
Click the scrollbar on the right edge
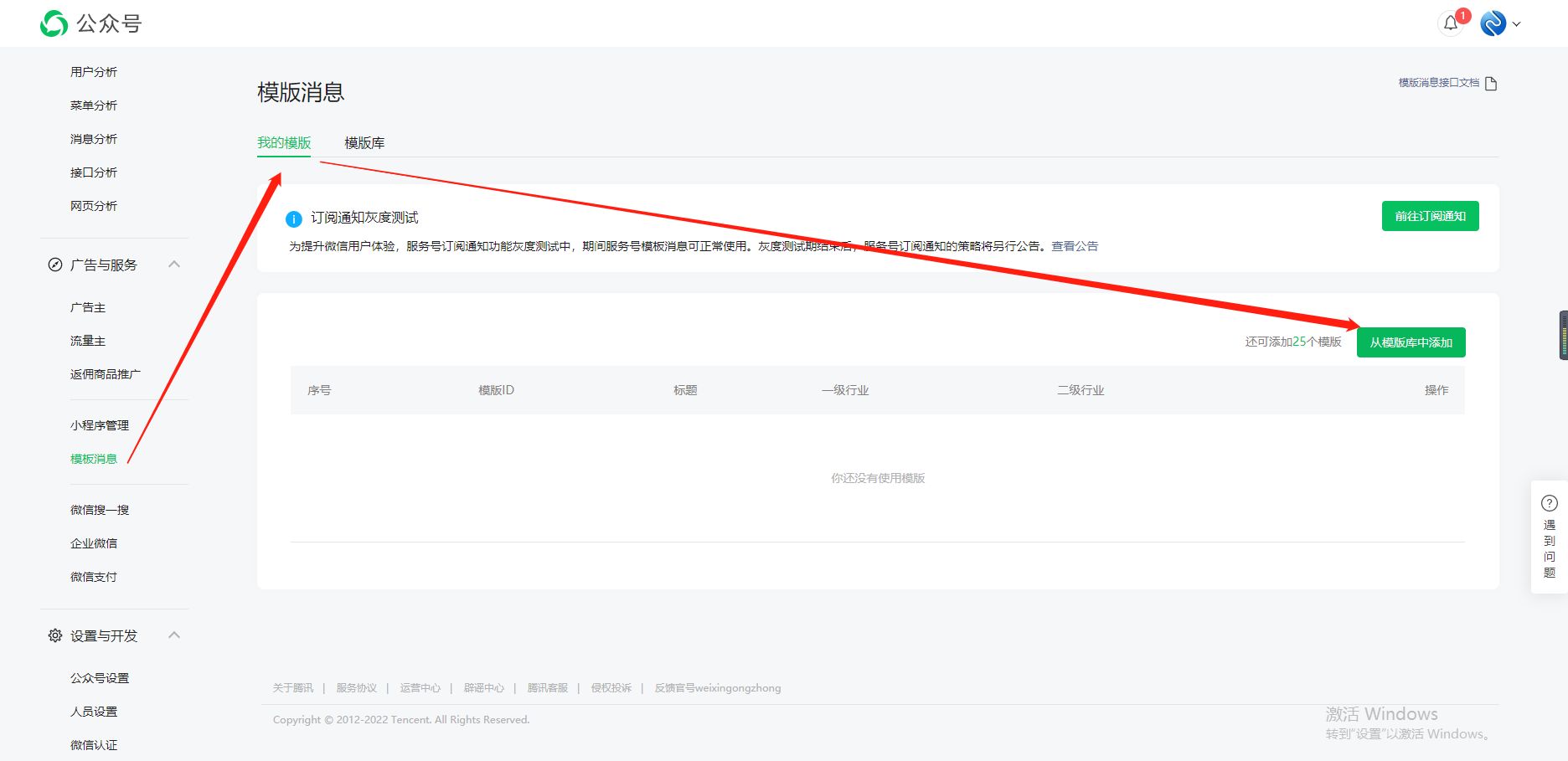tap(1561, 335)
